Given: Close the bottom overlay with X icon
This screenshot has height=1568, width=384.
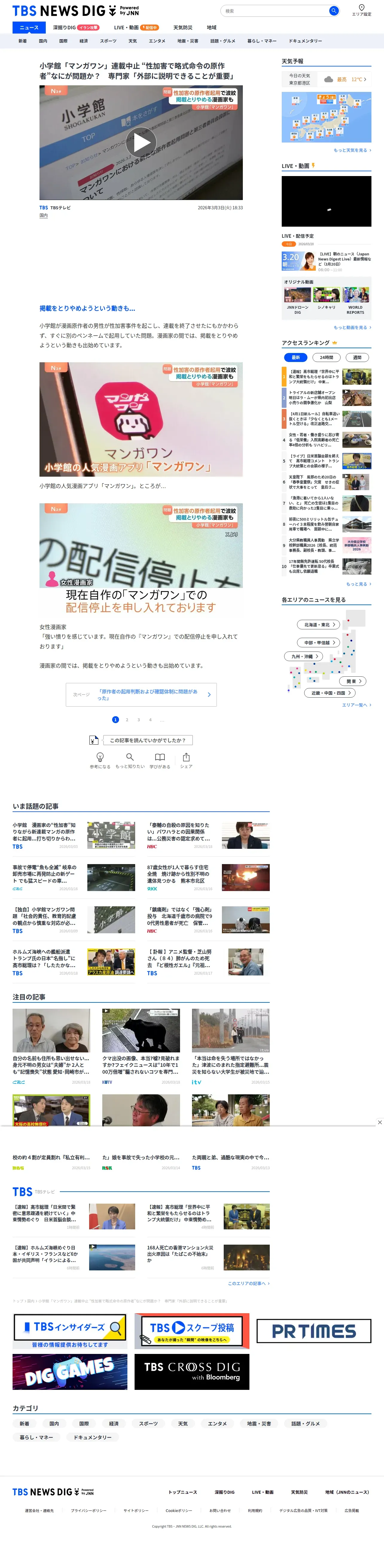Looking at the screenshot, I should tap(380, 1122).
